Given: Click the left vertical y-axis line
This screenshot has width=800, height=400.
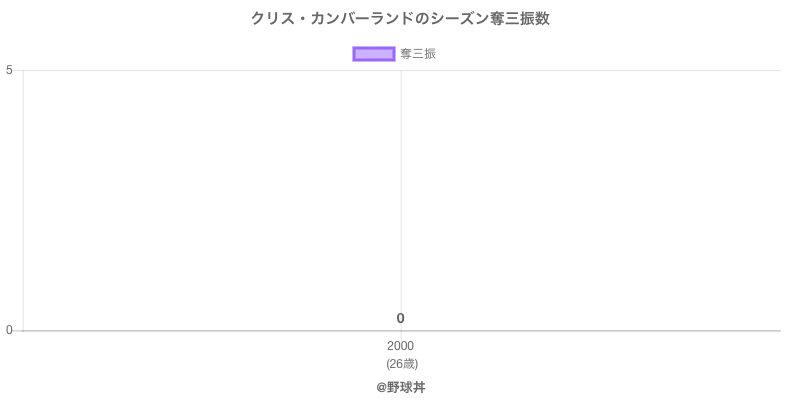Looking at the screenshot, I should click(23, 200).
